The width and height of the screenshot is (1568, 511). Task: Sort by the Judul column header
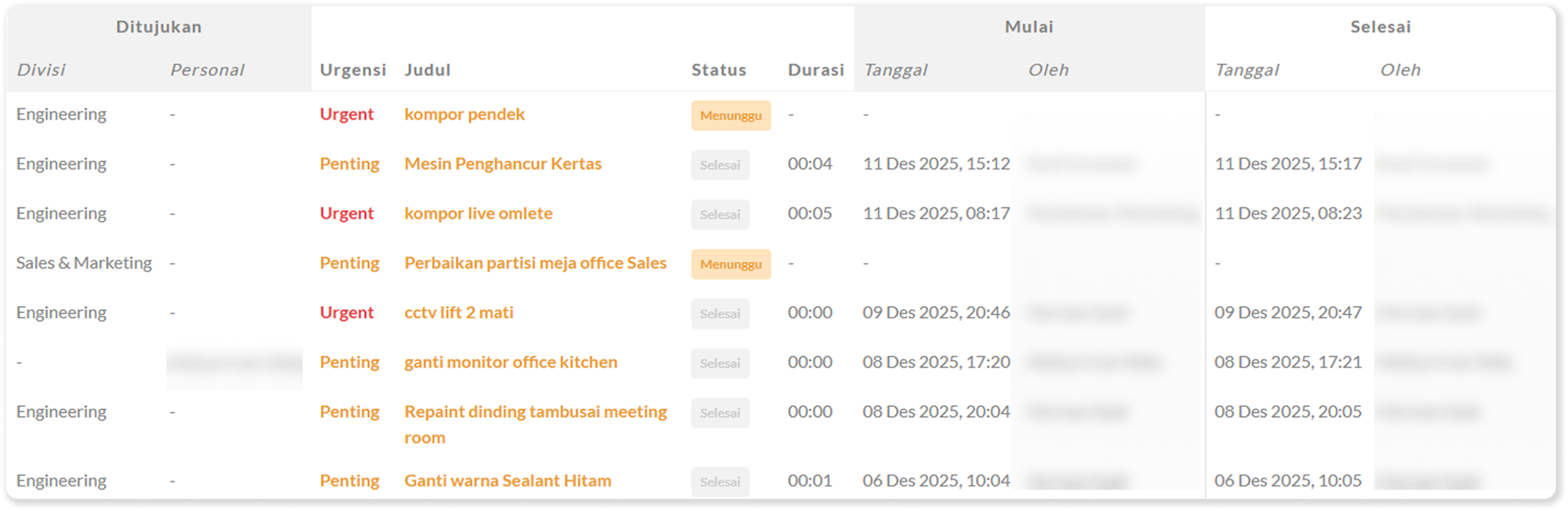tap(427, 70)
